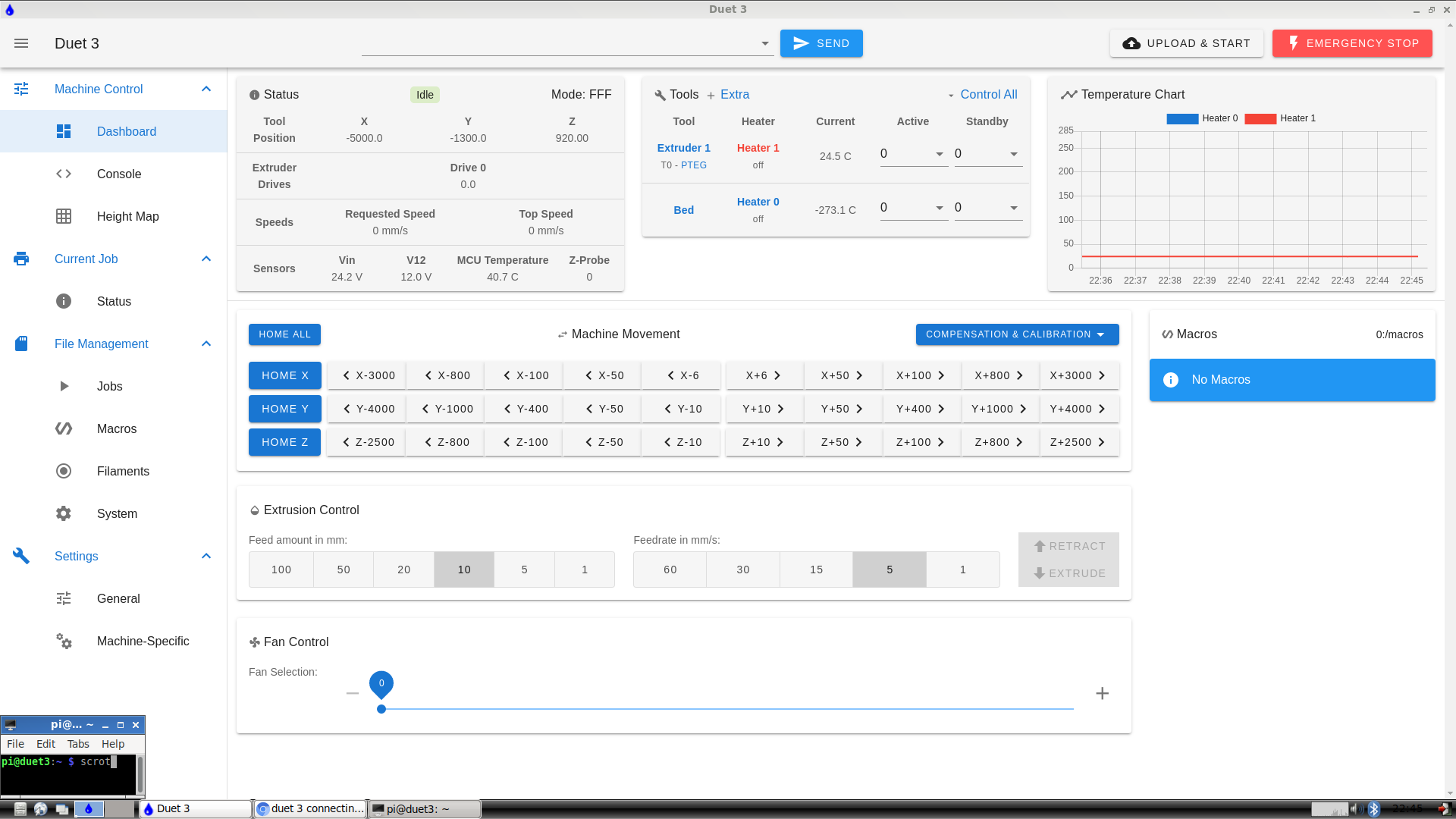Click the Machine Control sliders icon
This screenshot has height=819, width=1456.
[21, 89]
